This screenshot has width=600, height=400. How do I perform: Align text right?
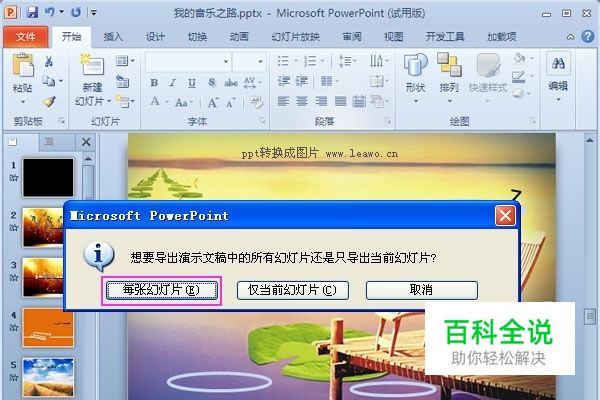click(321, 101)
